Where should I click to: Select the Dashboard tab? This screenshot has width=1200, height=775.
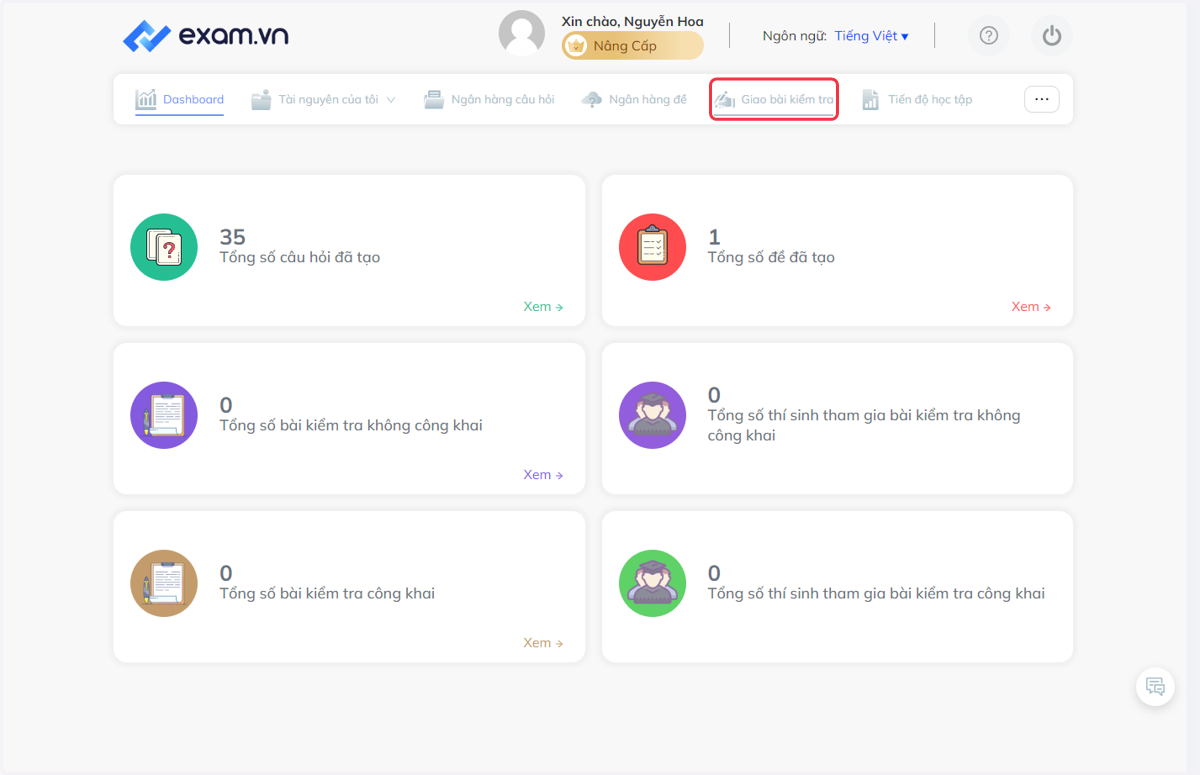tap(180, 100)
